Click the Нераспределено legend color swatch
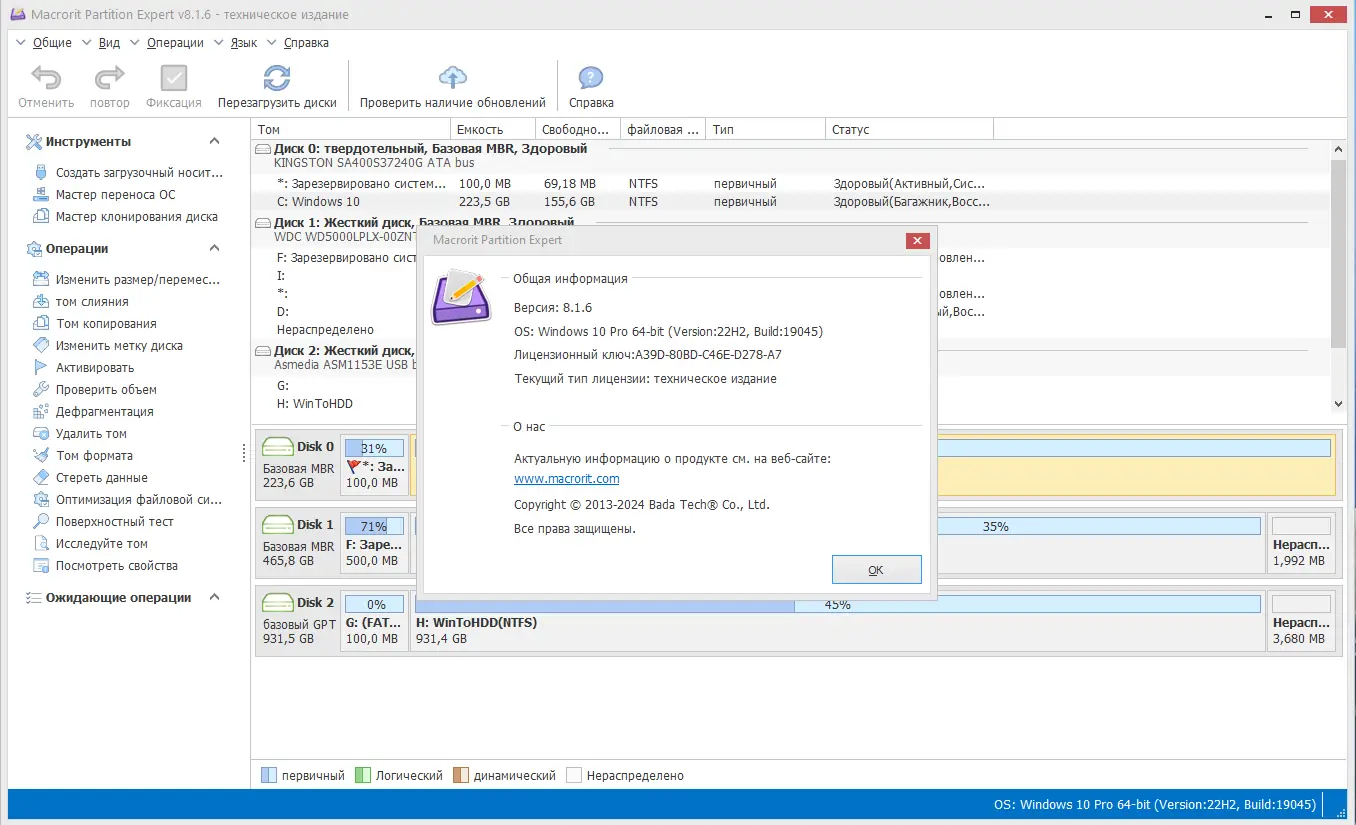 [x=574, y=775]
